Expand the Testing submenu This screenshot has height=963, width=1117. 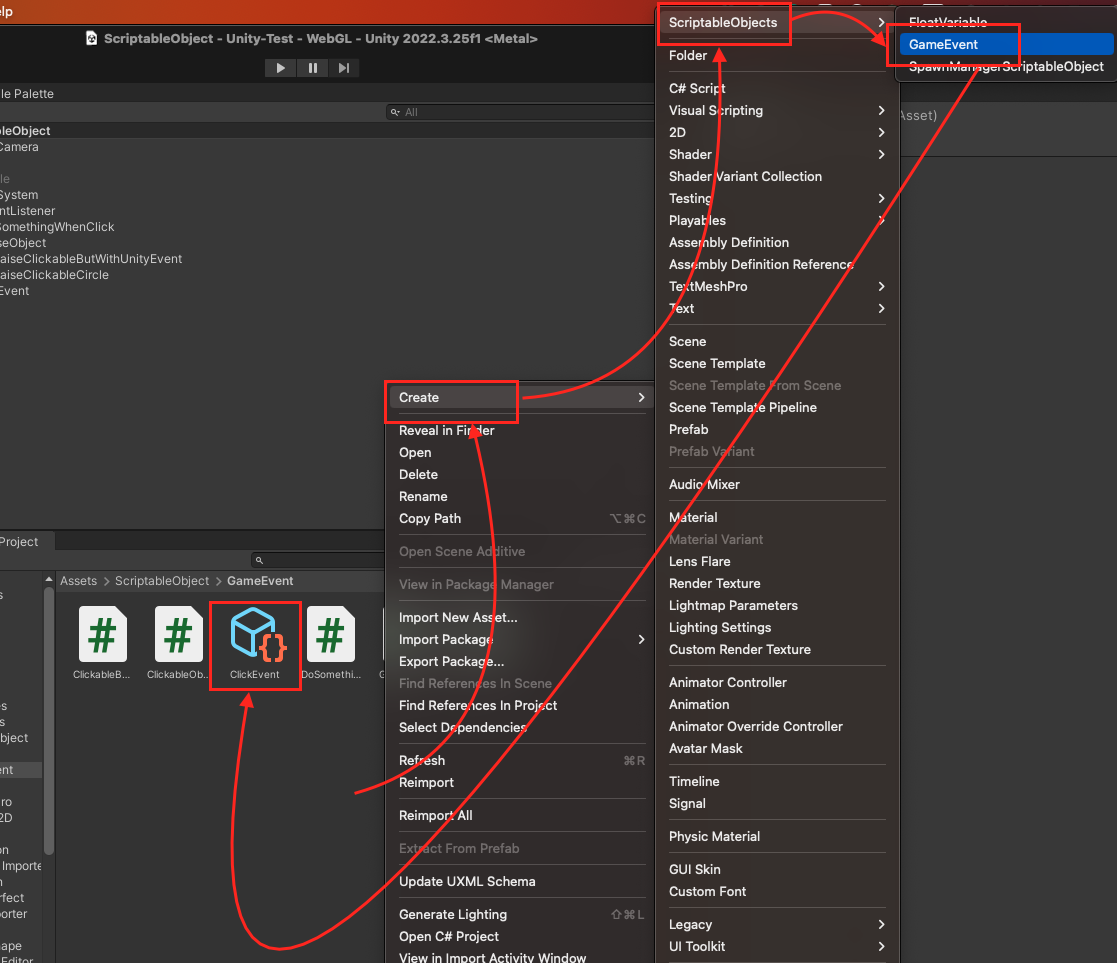[776, 198]
